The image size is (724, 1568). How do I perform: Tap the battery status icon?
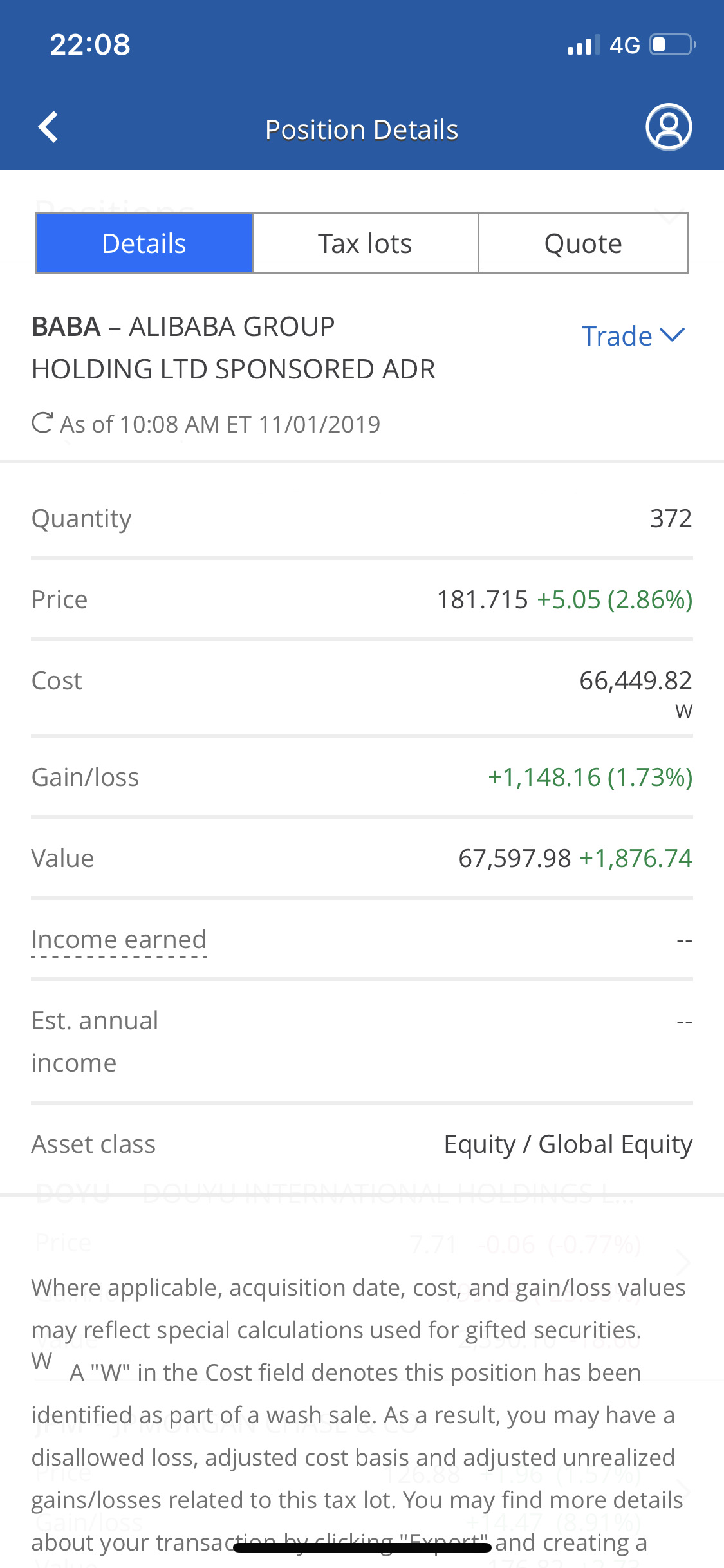(x=673, y=45)
